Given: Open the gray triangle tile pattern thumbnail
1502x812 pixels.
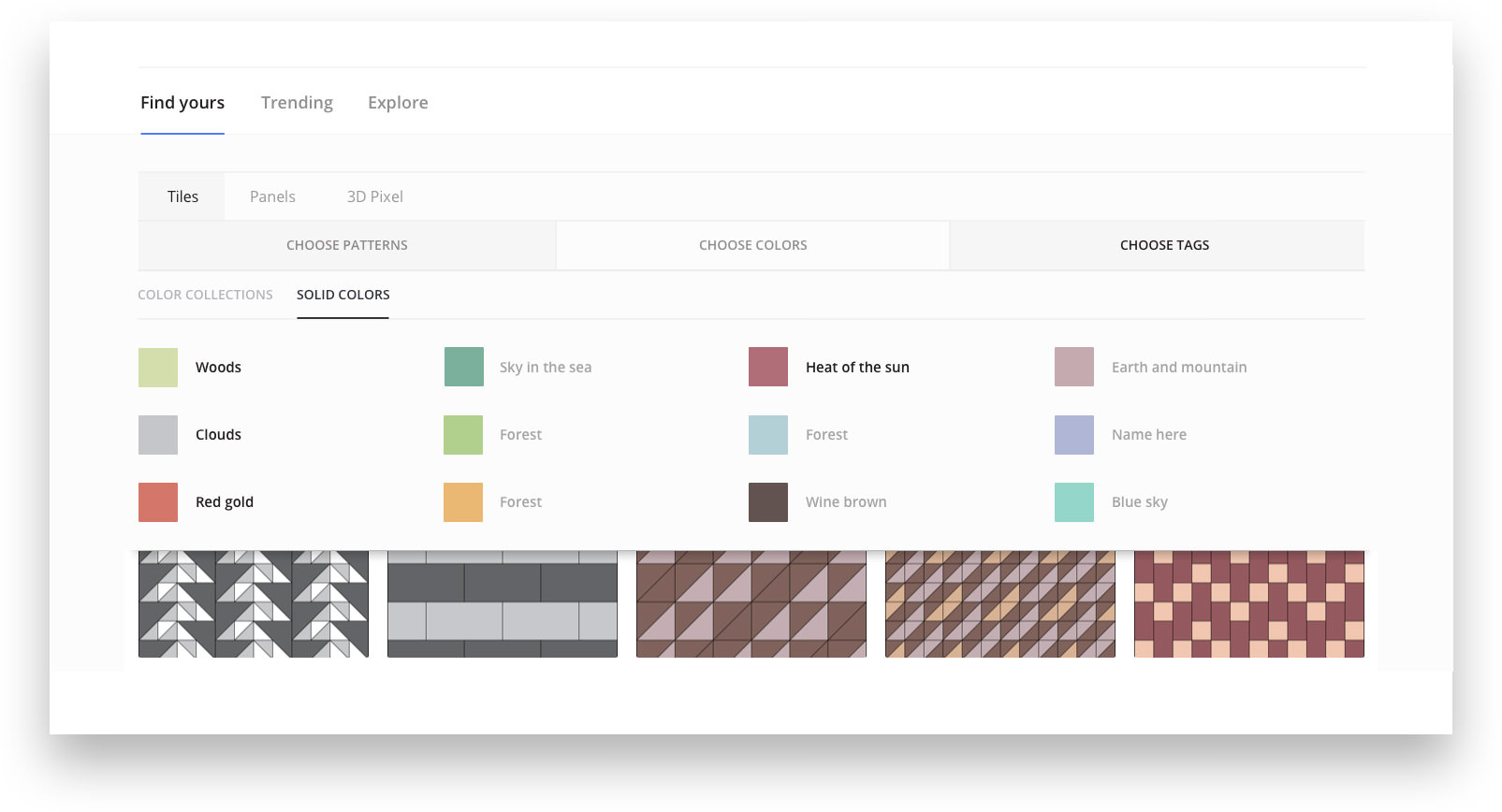Looking at the screenshot, I should point(254,603).
